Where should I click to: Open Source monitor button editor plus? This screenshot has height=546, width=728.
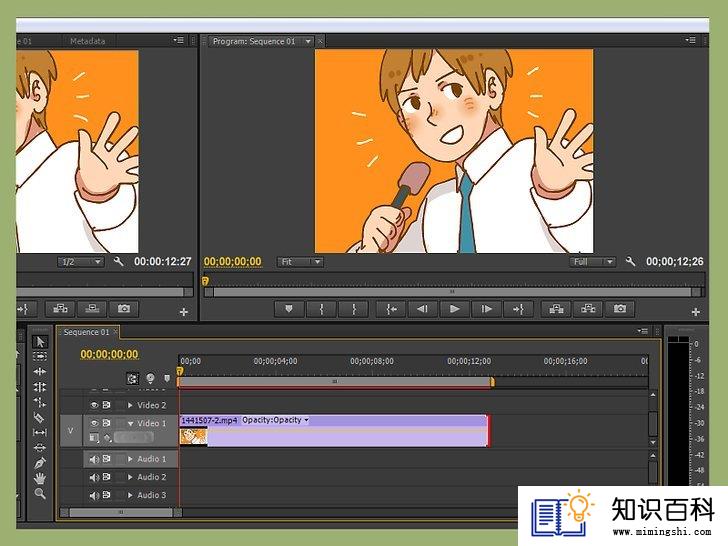(184, 312)
